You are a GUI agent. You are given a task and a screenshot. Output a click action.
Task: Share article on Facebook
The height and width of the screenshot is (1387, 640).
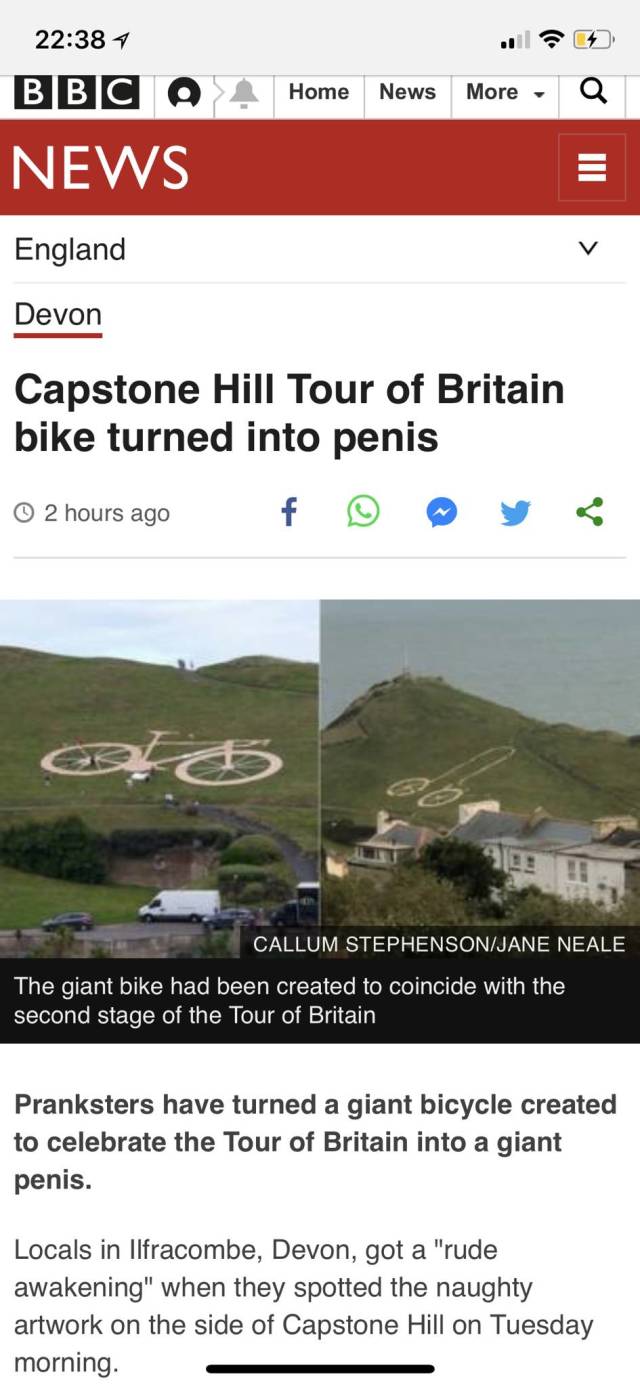(288, 512)
